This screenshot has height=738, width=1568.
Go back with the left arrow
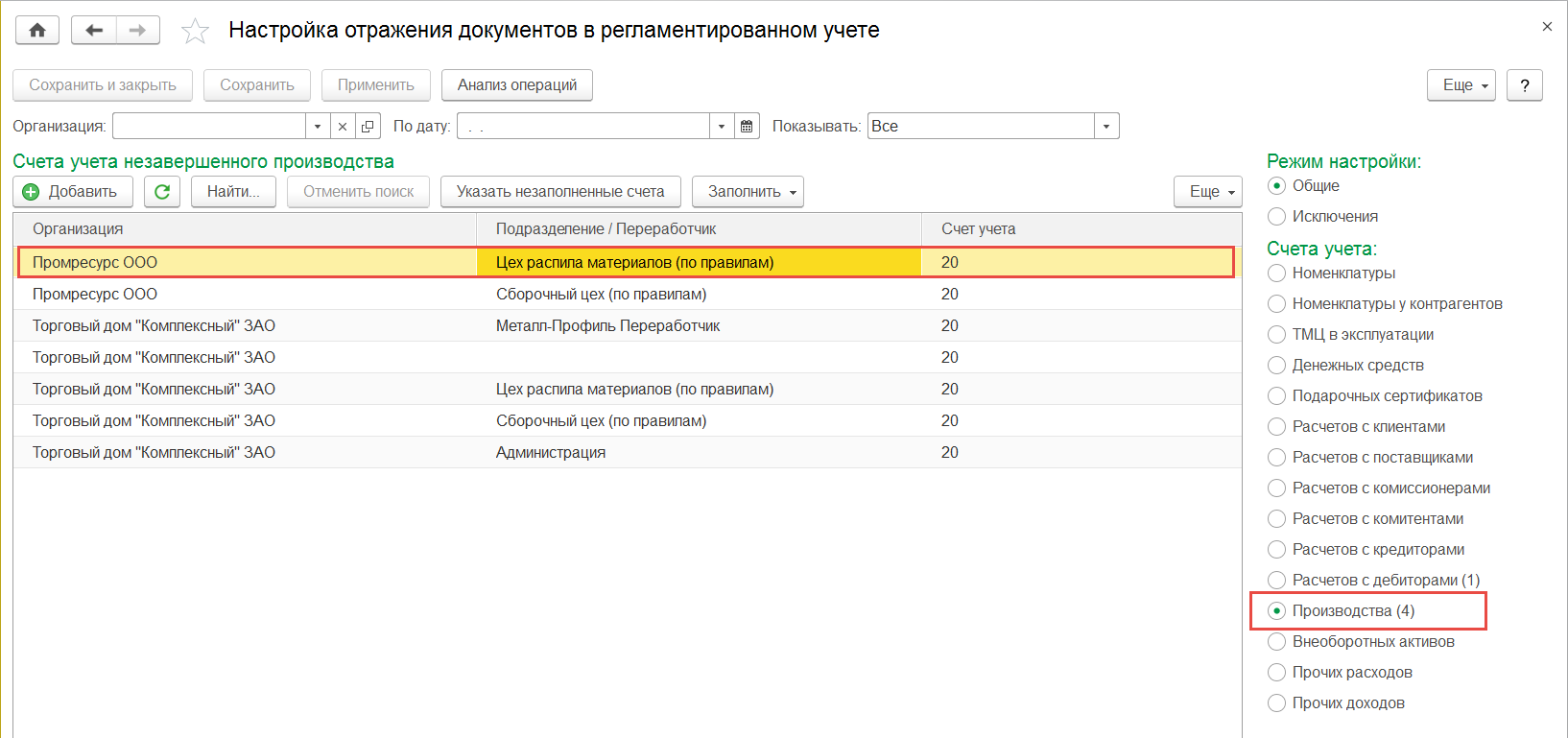[94, 31]
